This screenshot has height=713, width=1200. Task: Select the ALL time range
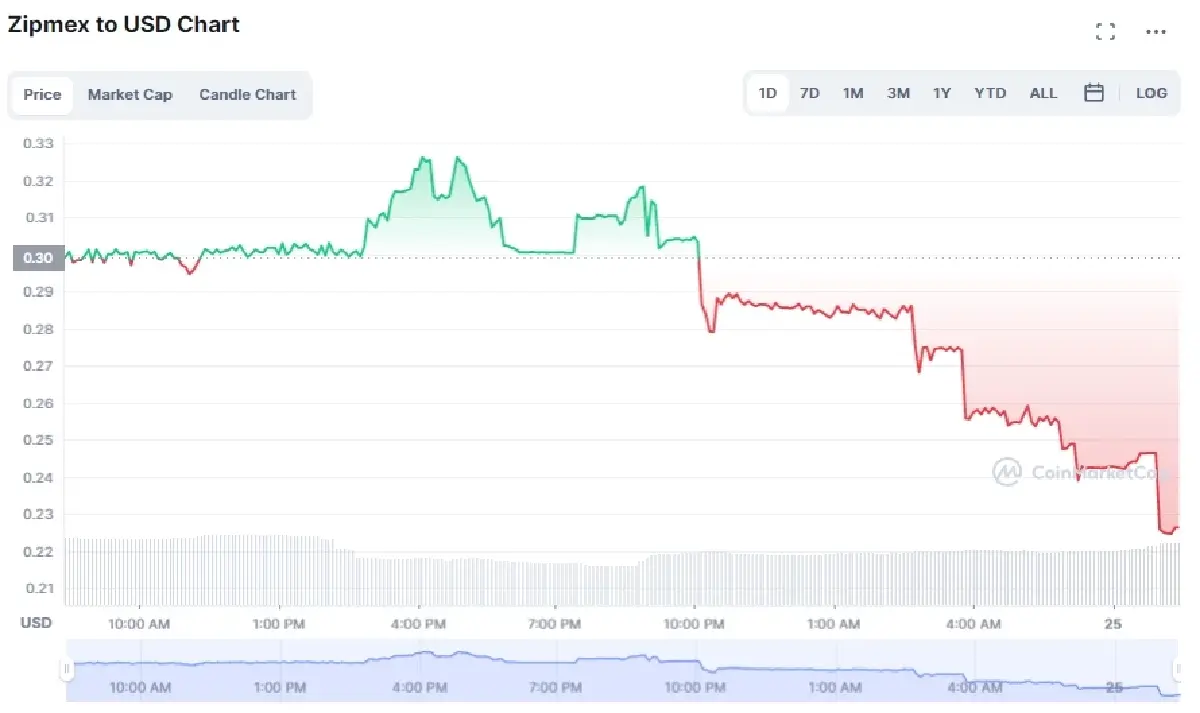click(x=1043, y=92)
